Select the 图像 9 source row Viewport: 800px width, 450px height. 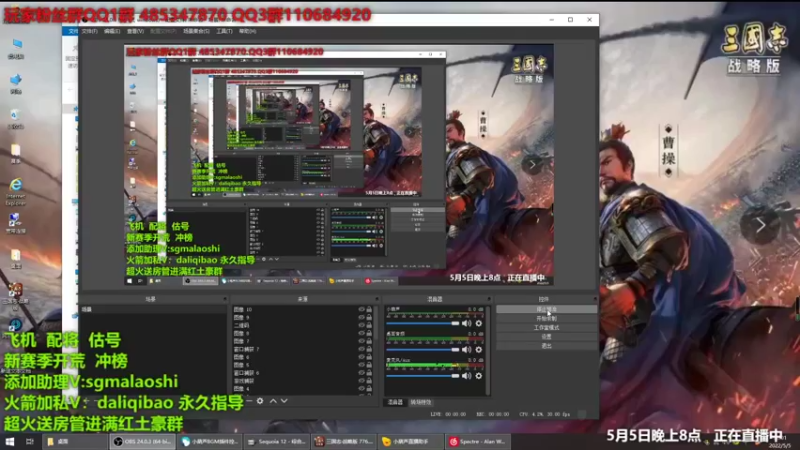click(303, 317)
